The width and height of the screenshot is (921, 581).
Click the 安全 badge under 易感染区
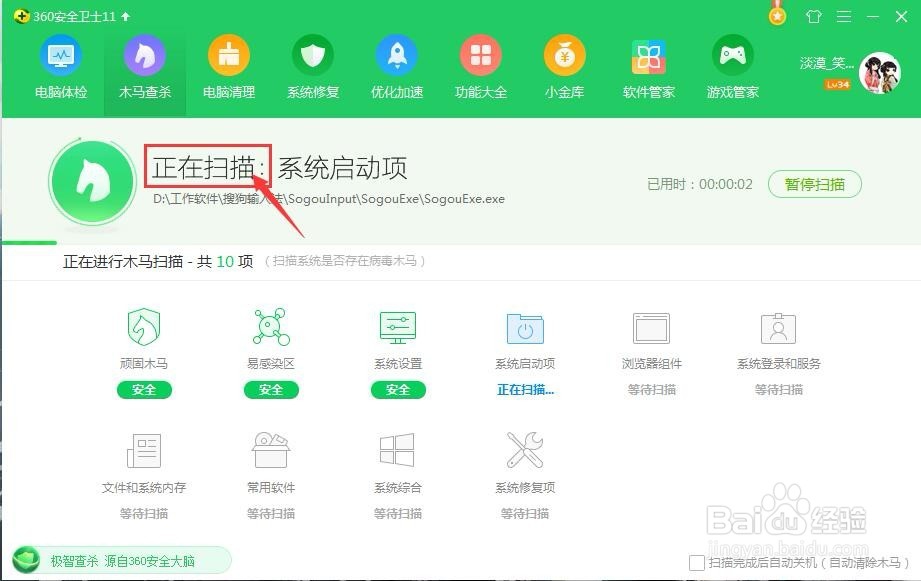pyautogui.click(x=271, y=389)
